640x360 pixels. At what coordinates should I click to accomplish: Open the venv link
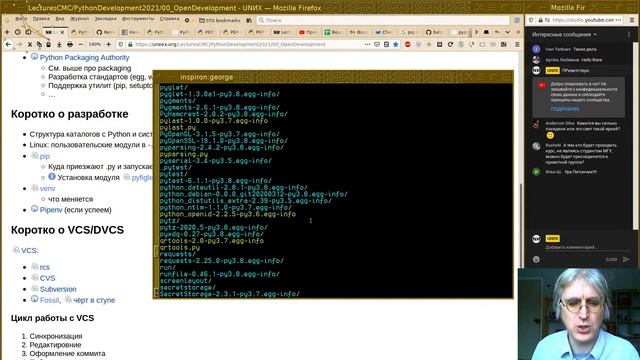47,188
